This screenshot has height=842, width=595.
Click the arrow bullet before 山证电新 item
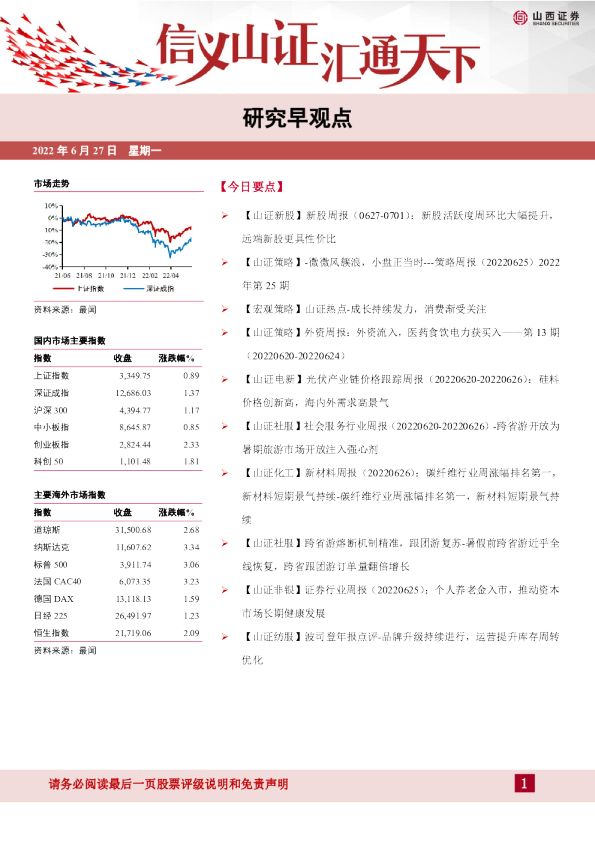[x=225, y=379]
